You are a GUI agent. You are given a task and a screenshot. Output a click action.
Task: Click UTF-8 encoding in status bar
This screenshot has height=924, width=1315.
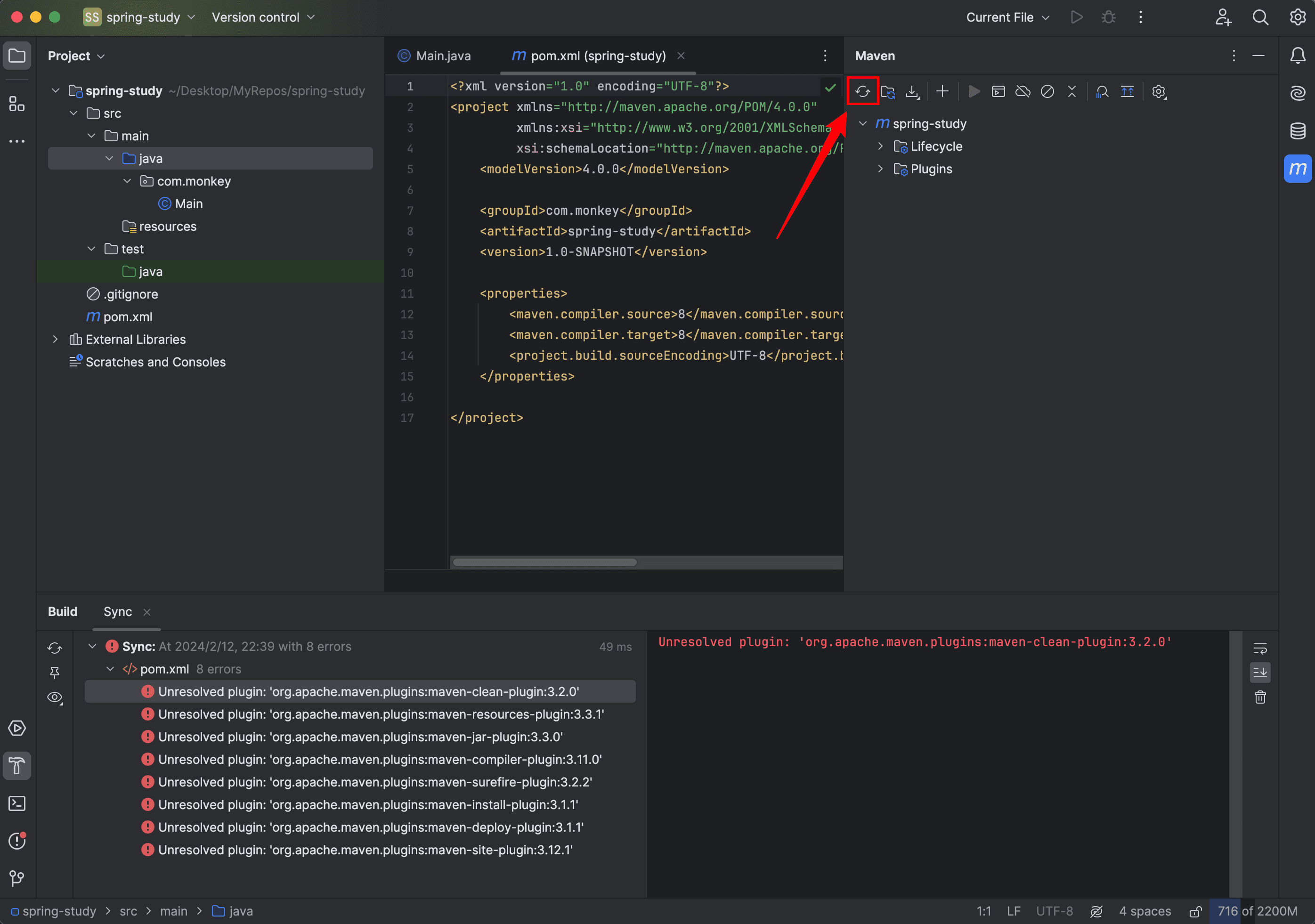[1055, 911]
